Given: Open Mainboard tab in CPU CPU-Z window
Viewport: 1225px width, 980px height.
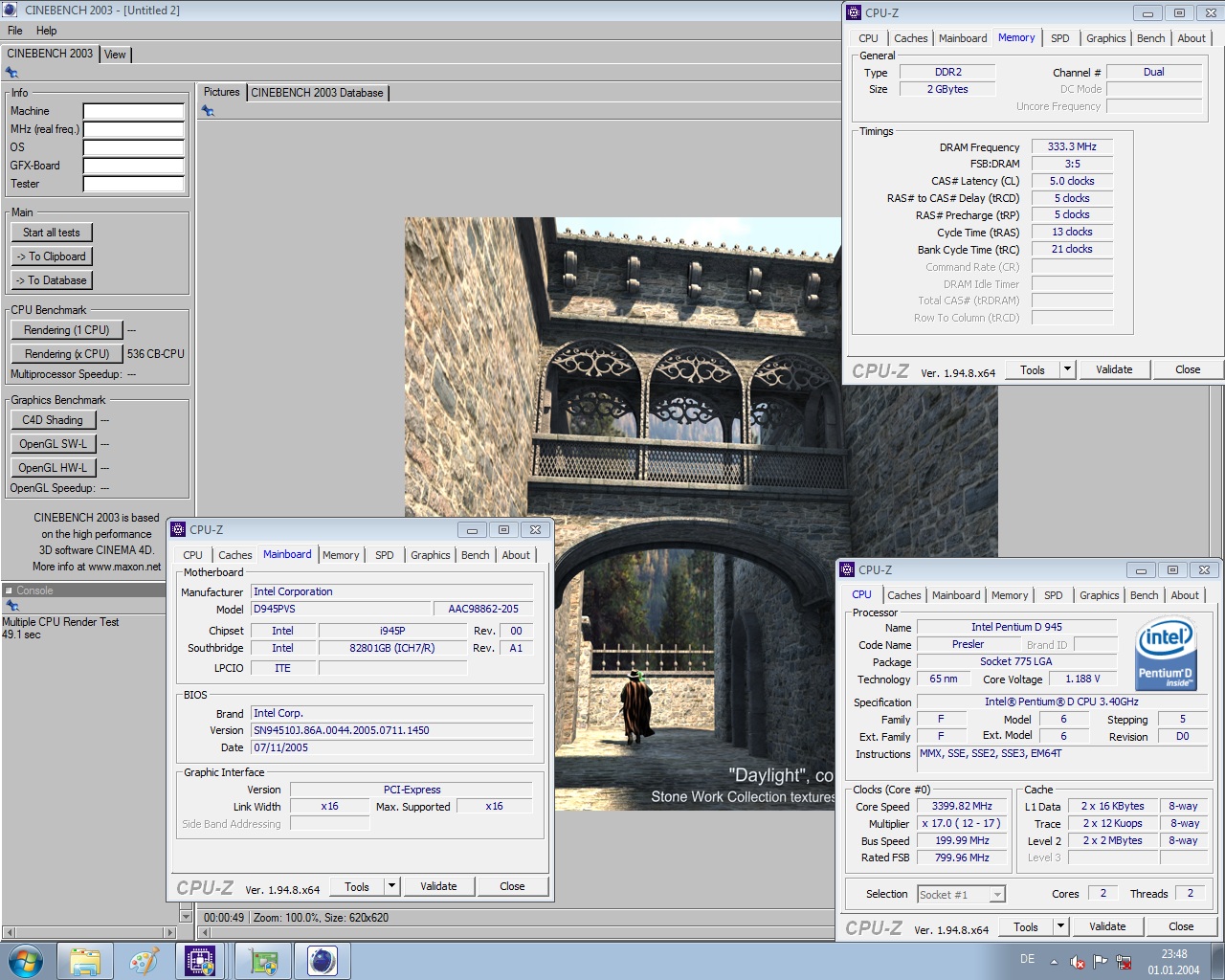Looking at the screenshot, I should 956,595.
